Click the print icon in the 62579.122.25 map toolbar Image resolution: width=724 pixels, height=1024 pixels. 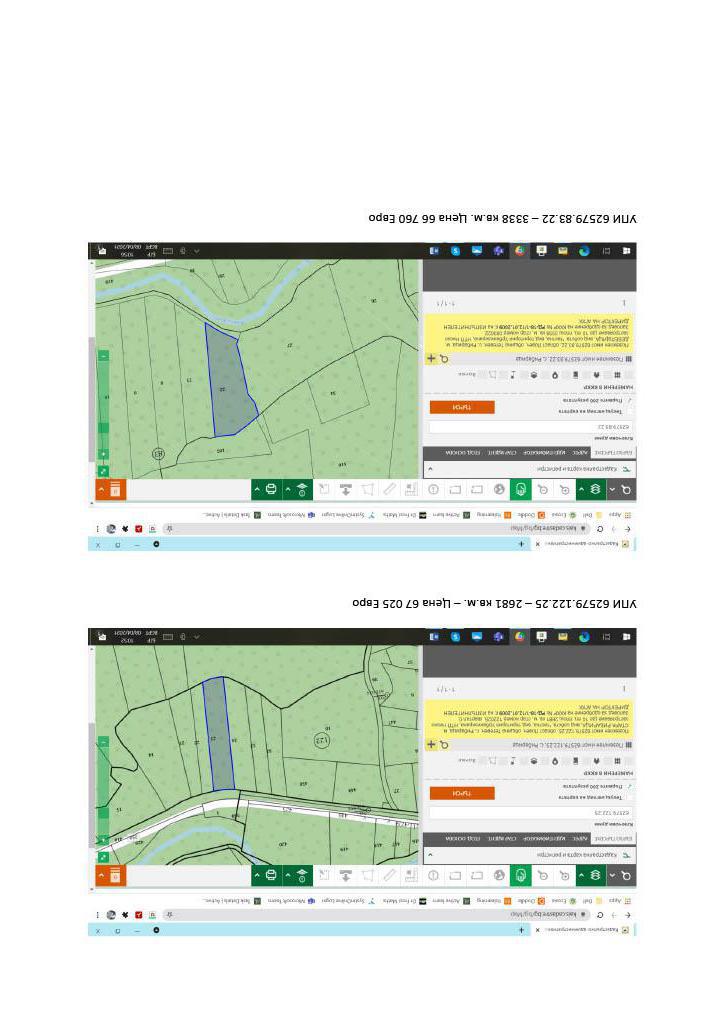pyautogui.click(x=271, y=876)
